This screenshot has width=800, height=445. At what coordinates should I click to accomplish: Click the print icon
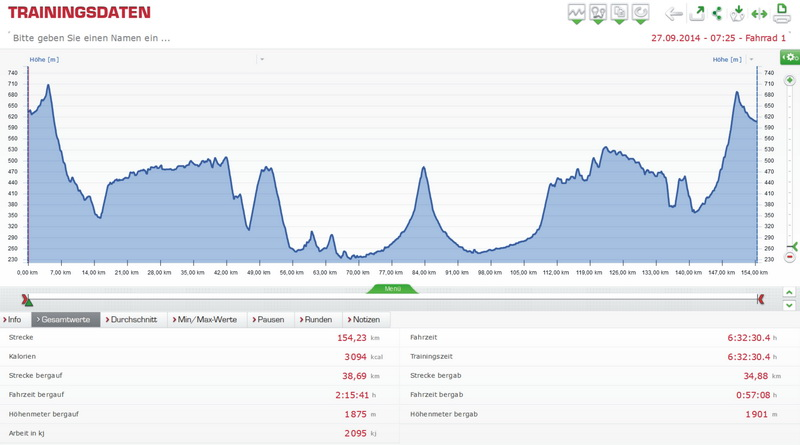point(781,13)
